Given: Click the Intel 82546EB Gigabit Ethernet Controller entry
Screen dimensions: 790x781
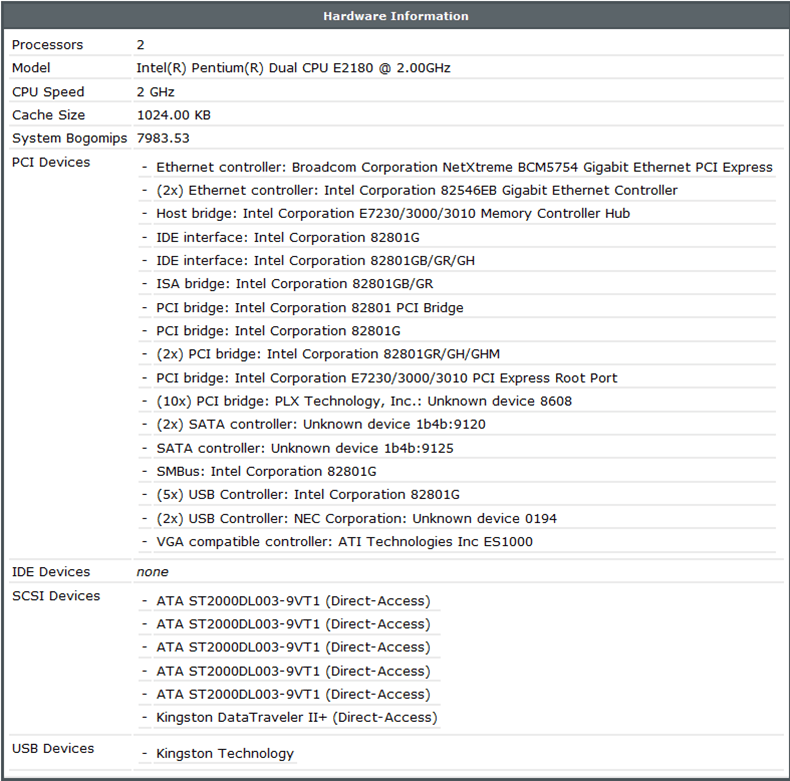Looking at the screenshot, I should pyautogui.click(x=417, y=190).
